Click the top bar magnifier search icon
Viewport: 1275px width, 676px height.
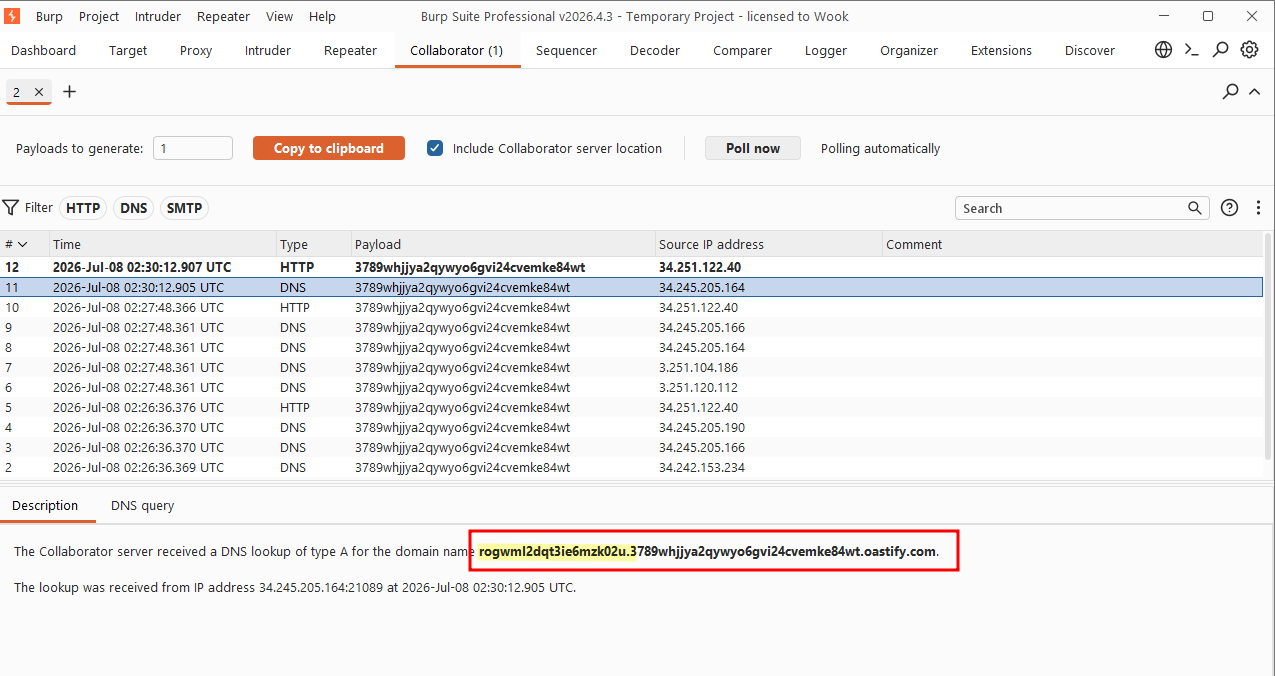click(1221, 50)
